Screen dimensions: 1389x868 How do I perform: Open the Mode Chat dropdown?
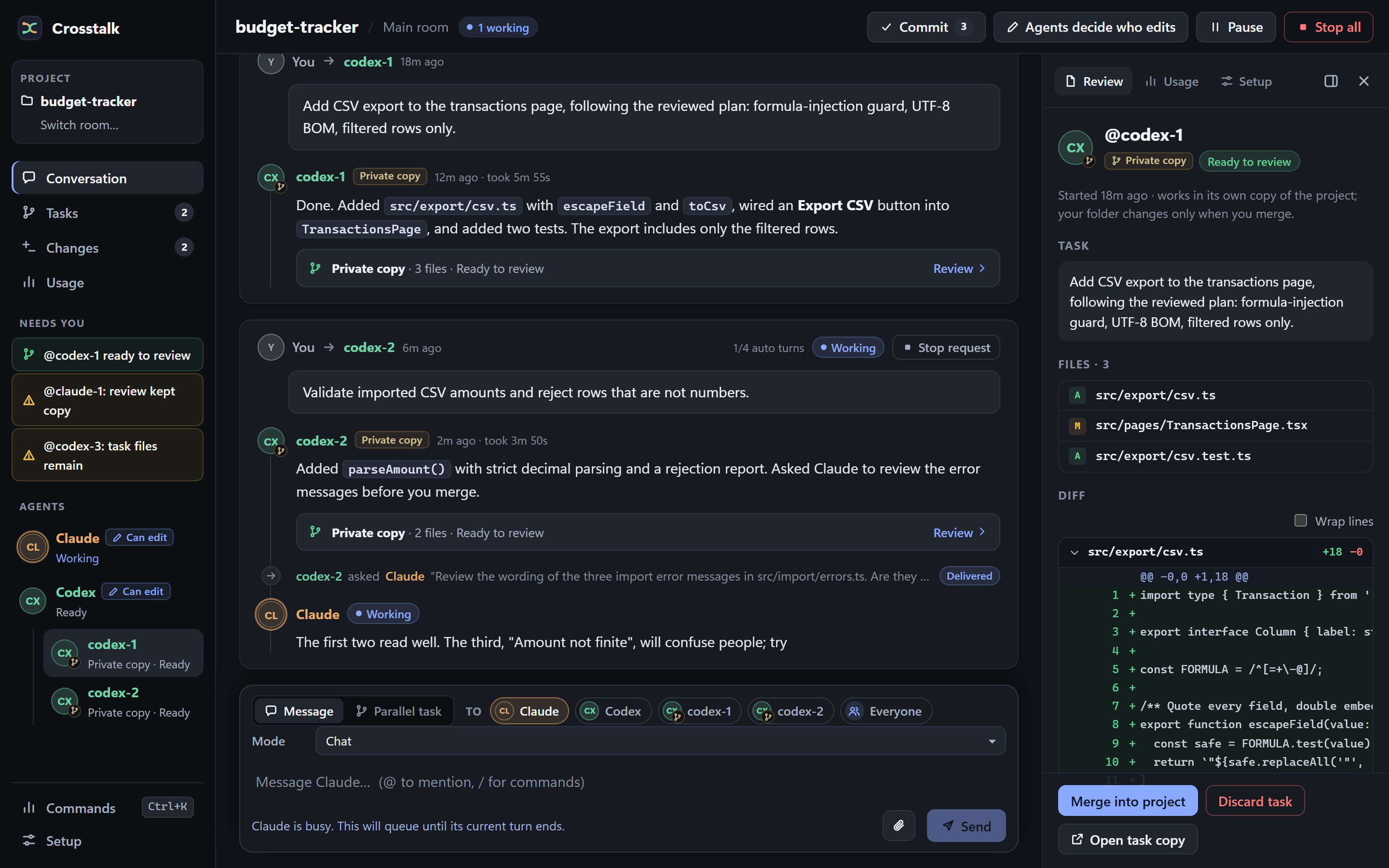[x=660, y=741]
